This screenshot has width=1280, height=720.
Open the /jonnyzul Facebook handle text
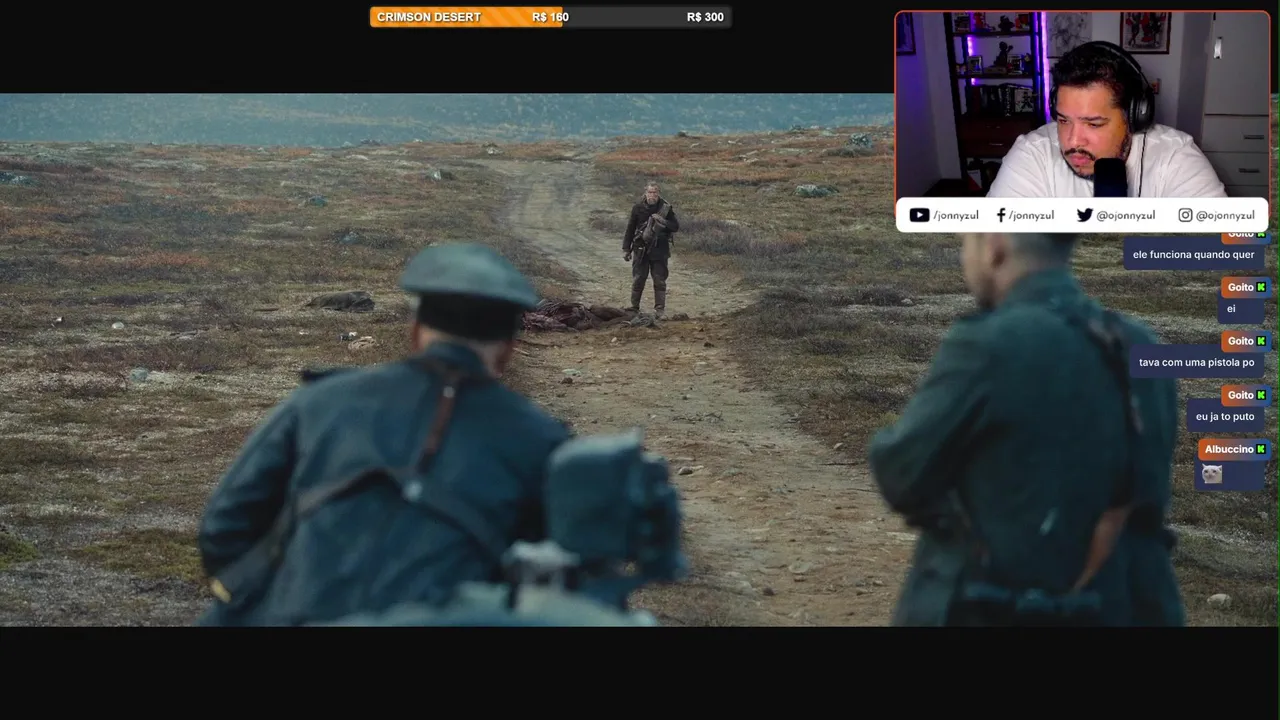click(x=1031, y=215)
